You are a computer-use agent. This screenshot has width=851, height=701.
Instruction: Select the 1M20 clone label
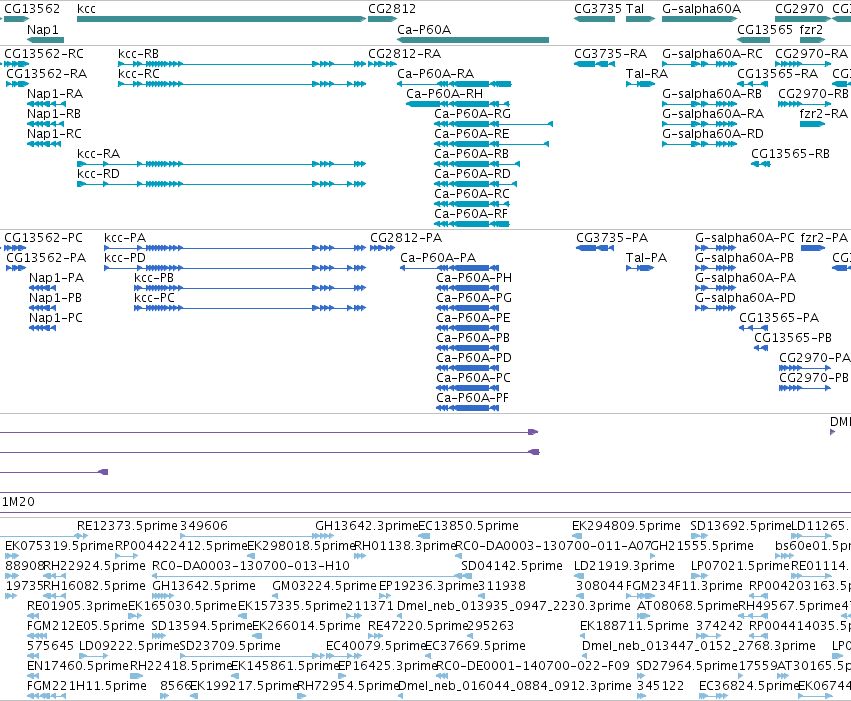point(18,502)
